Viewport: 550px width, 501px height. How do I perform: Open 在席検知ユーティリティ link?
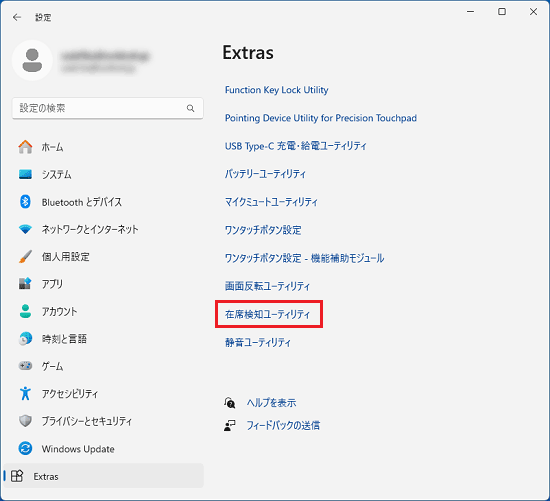pyautogui.click(x=268, y=314)
